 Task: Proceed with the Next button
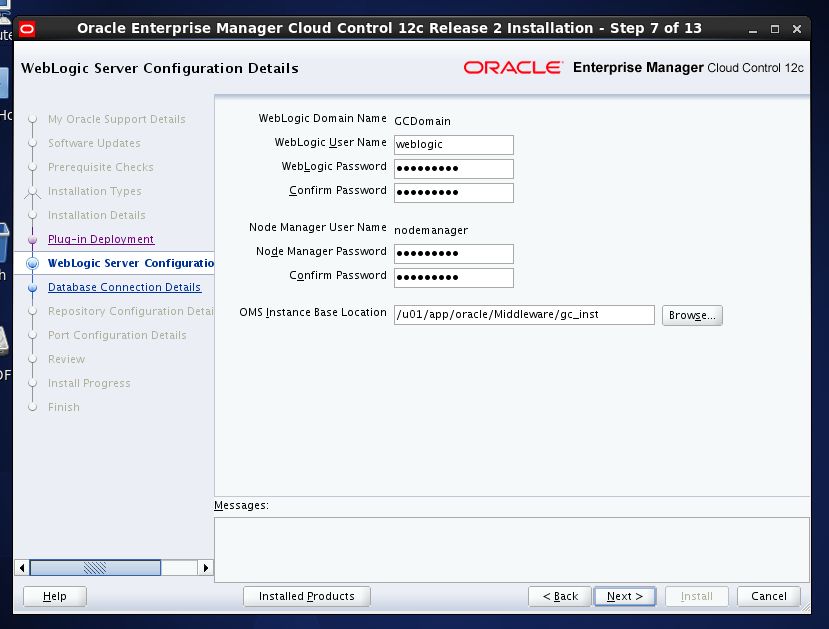625,597
